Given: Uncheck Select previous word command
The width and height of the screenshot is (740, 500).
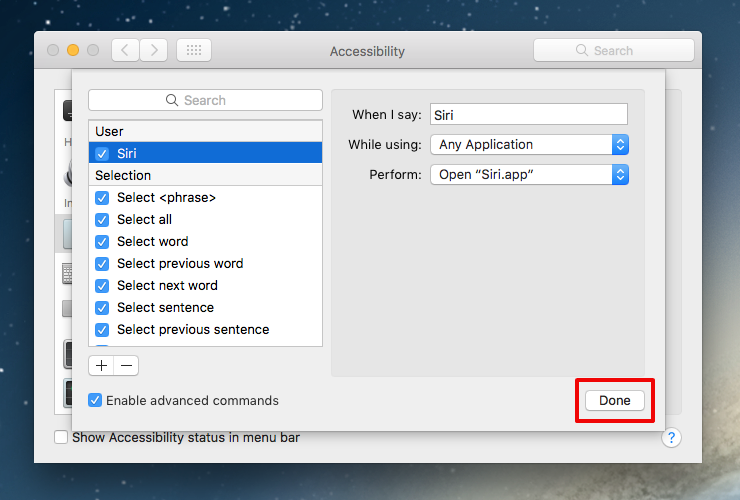Looking at the screenshot, I should pos(102,264).
